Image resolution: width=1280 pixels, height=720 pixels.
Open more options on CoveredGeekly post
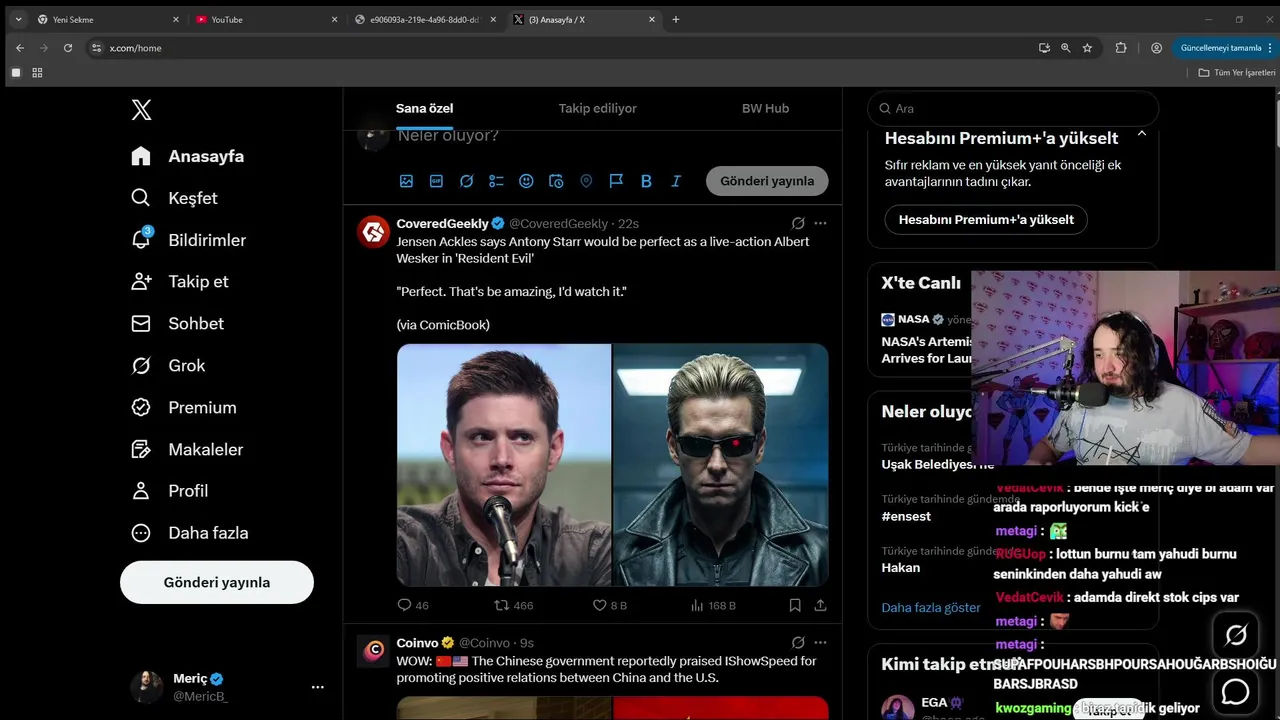821,223
